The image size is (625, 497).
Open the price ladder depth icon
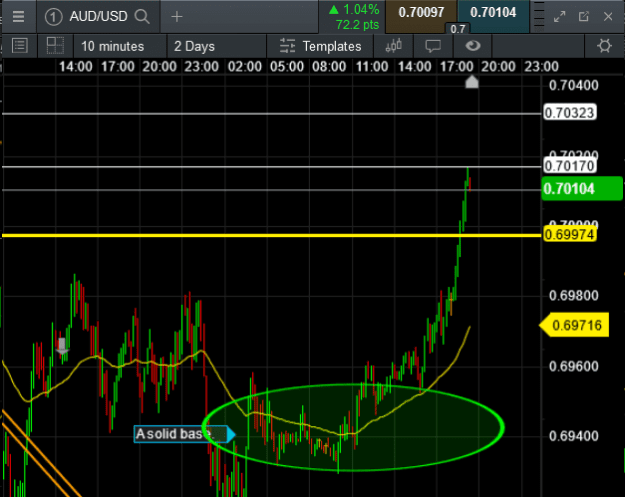pos(539,16)
